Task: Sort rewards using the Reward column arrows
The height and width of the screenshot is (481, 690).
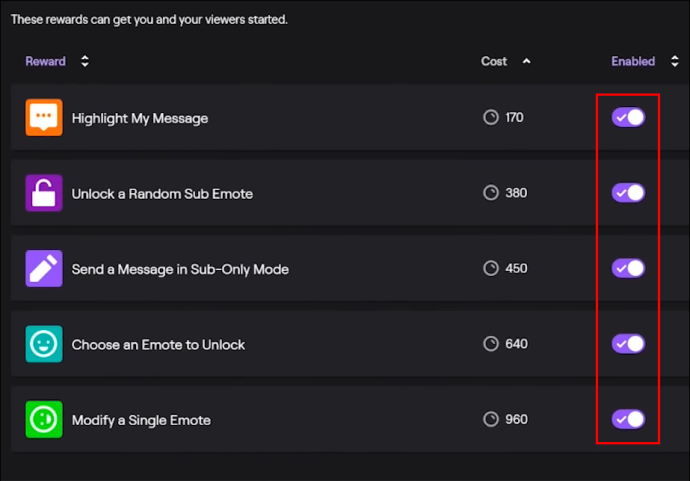Action: [x=85, y=61]
